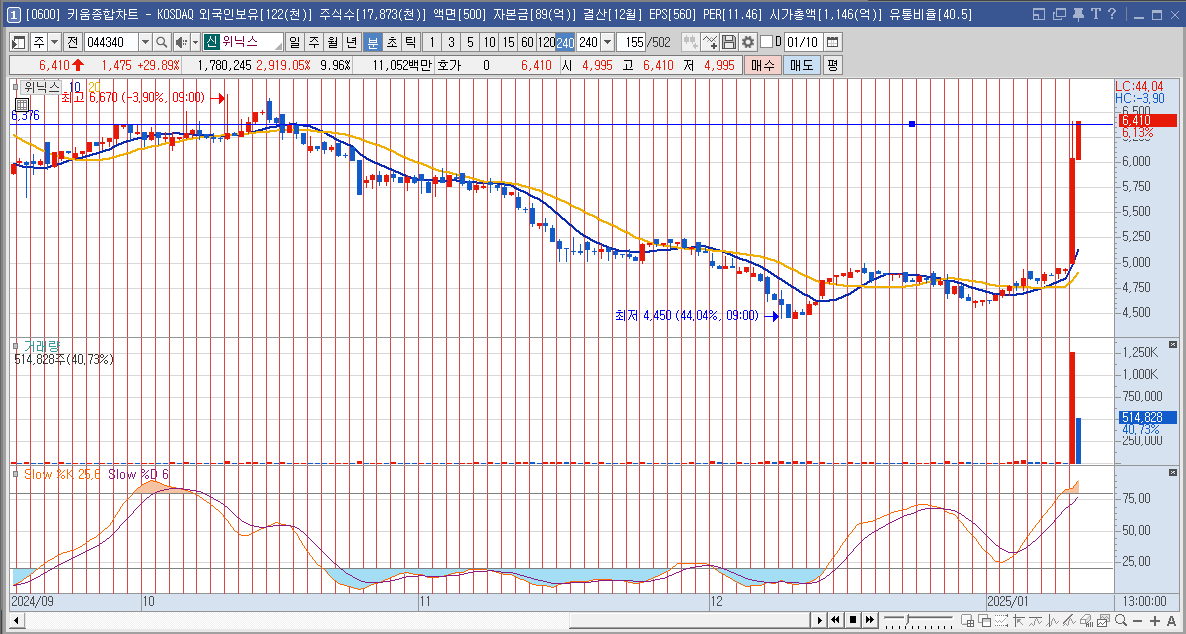Click the date field 01/10
The width and height of the screenshot is (1186, 634).
click(x=802, y=42)
